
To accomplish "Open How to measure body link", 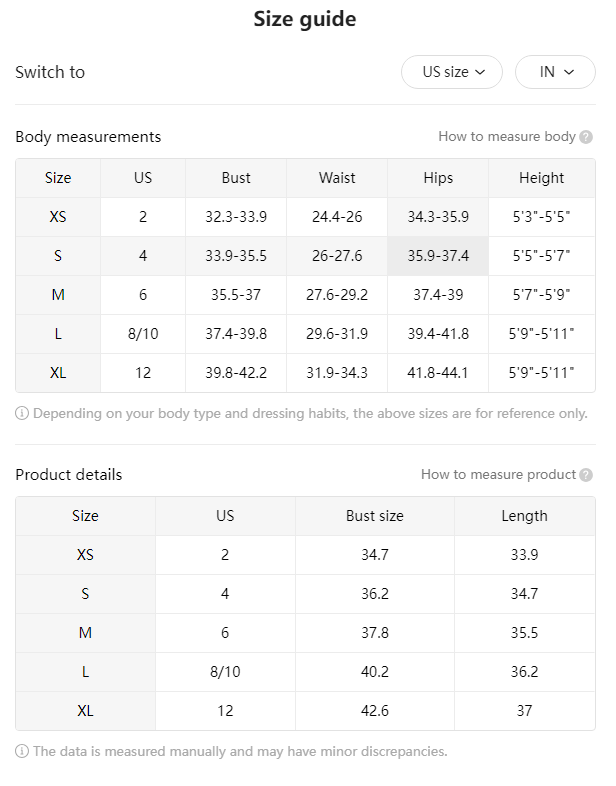I will pyautogui.click(x=507, y=136).
